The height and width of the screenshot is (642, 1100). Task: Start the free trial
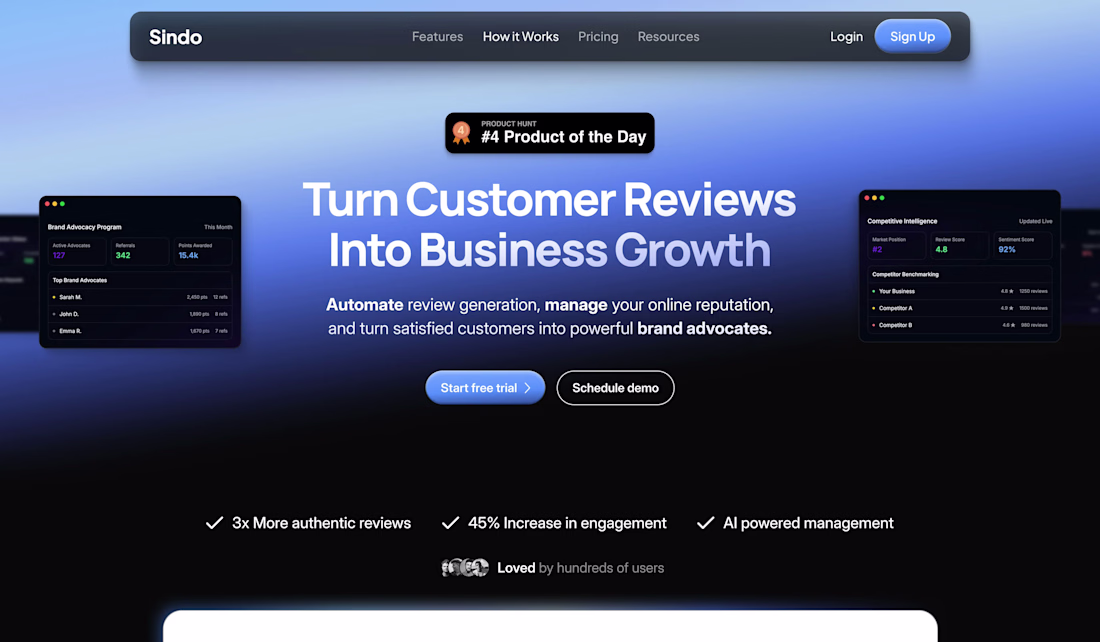[485, 387]
